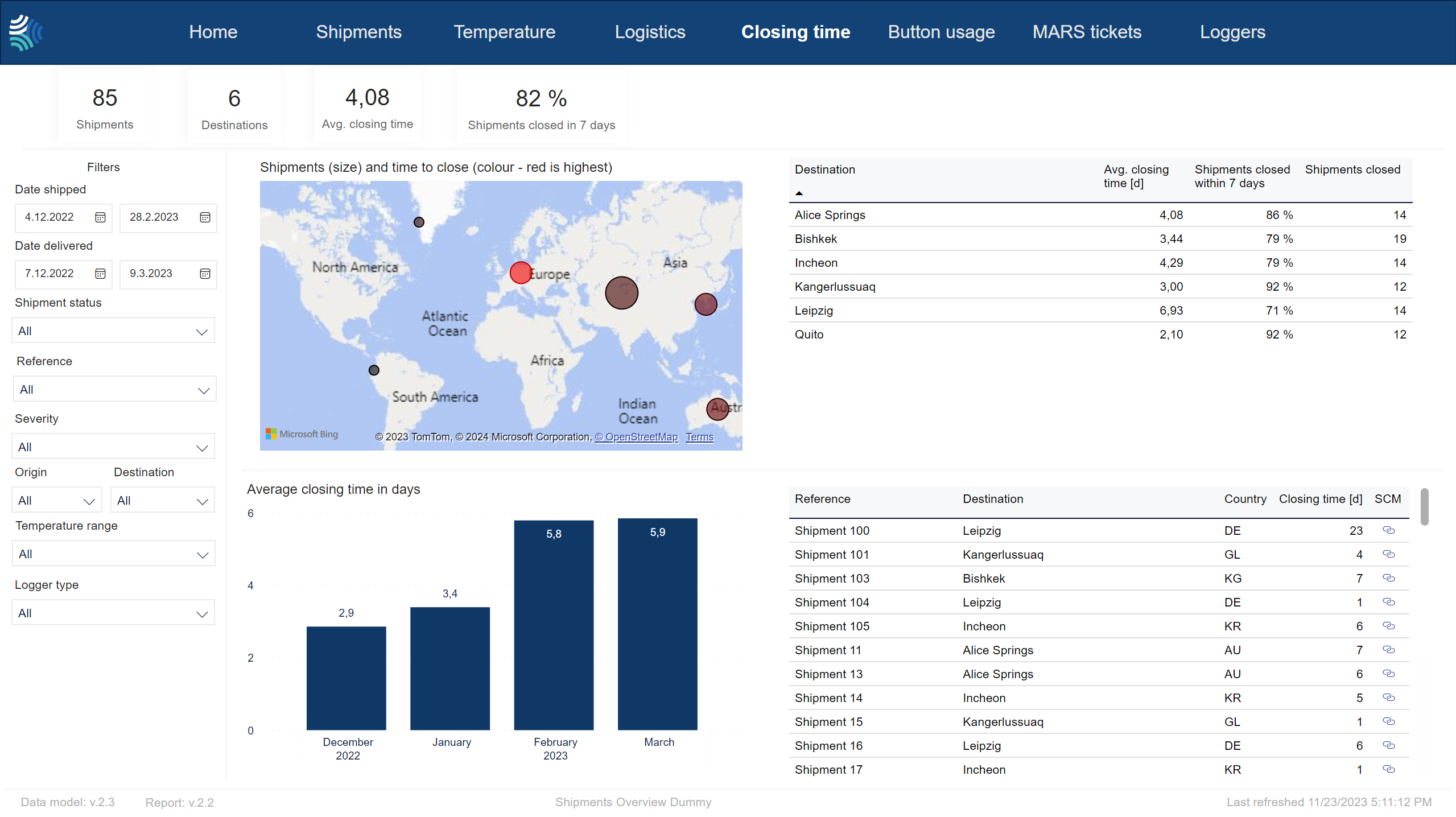Select the February 2023 bar
Image resolution: width=1456 pixels, height=817 pixels.
pyautogui.click(x=554, y=625)
